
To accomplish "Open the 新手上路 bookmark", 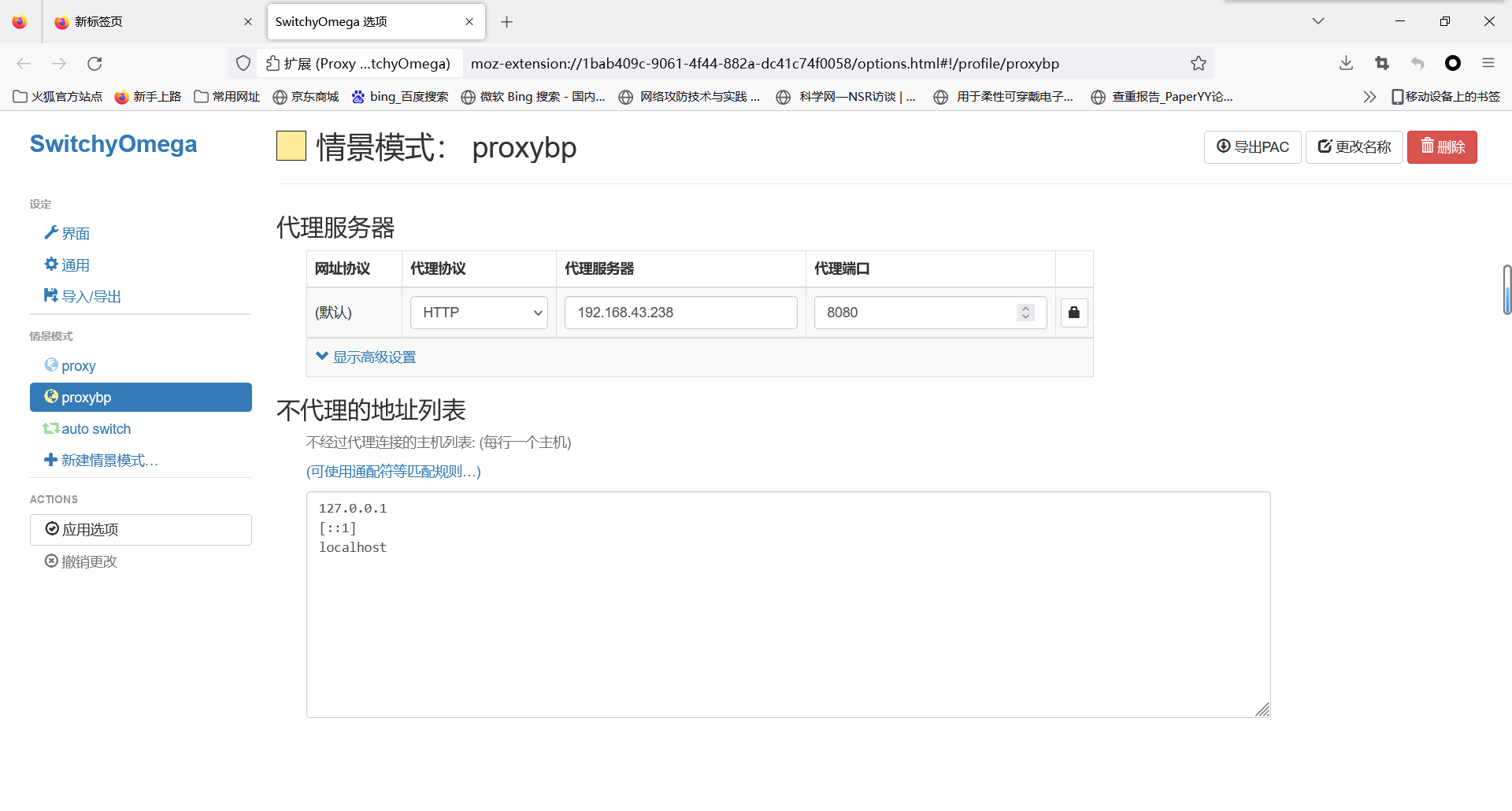I will [147, 97].
